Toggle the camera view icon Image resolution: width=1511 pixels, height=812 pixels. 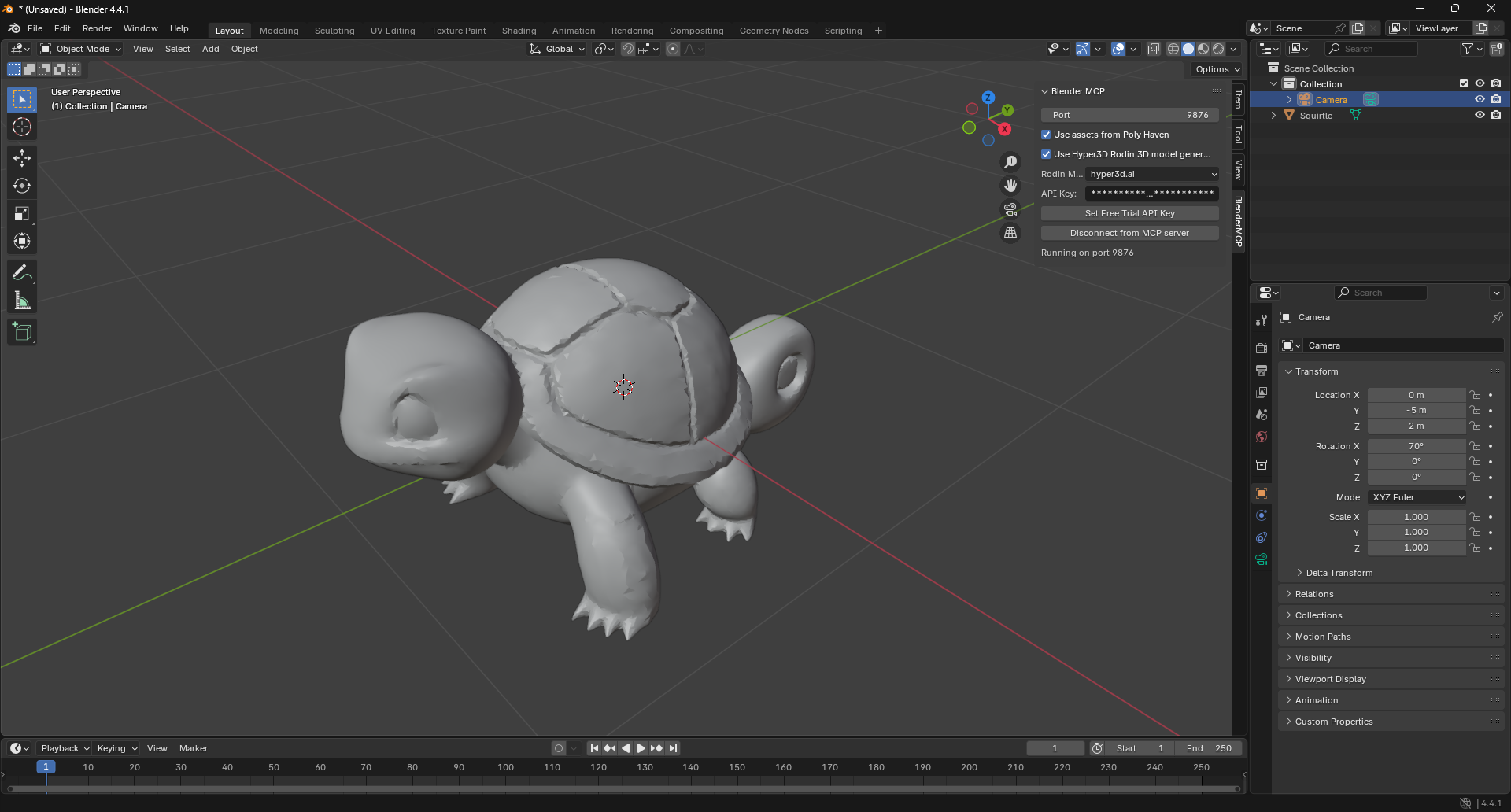(1010, 209)
